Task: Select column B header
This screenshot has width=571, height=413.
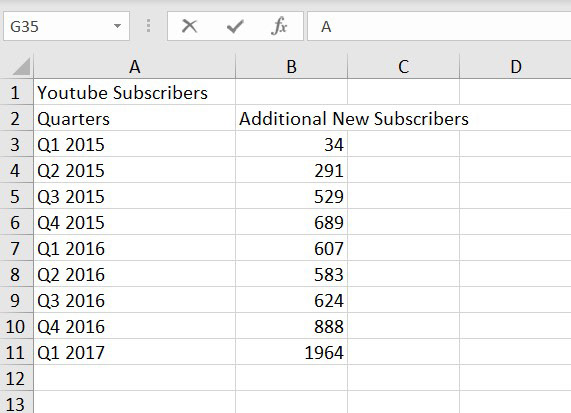Action: pos(292,67)
